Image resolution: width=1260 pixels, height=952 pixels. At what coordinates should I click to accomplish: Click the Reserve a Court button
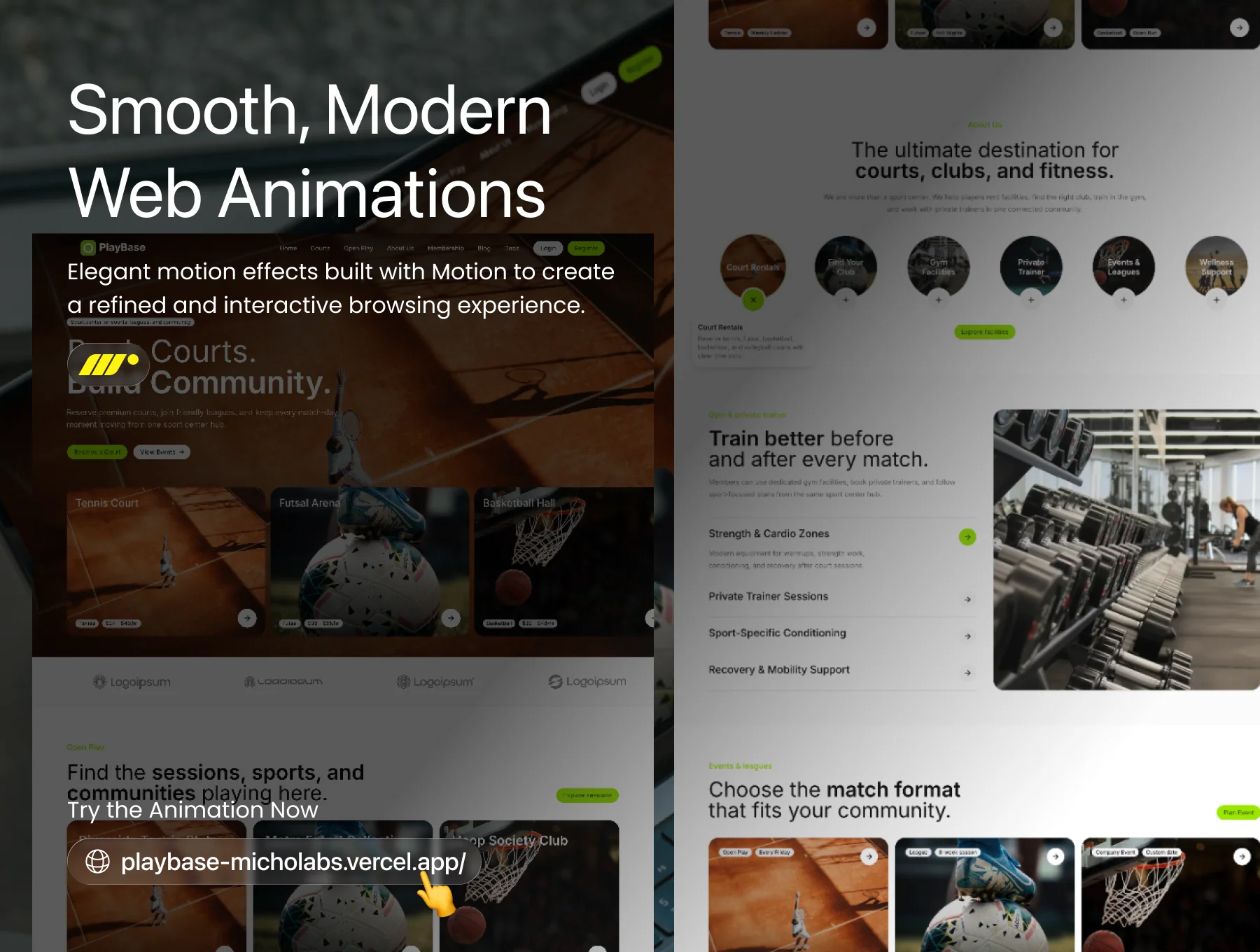tap(97, 452)
